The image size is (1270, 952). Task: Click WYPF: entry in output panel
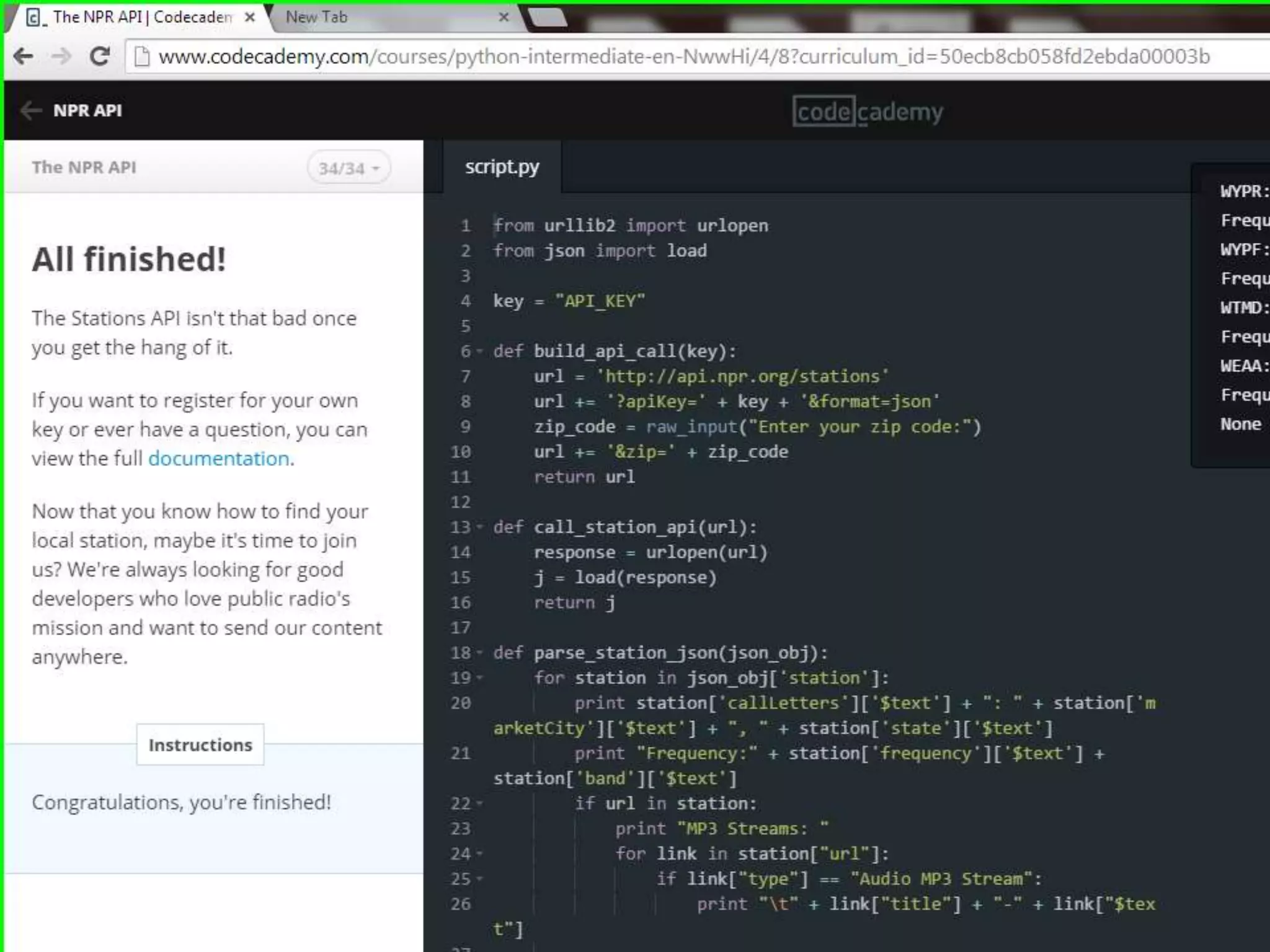pyautogui.click(x=1245, y=249)
